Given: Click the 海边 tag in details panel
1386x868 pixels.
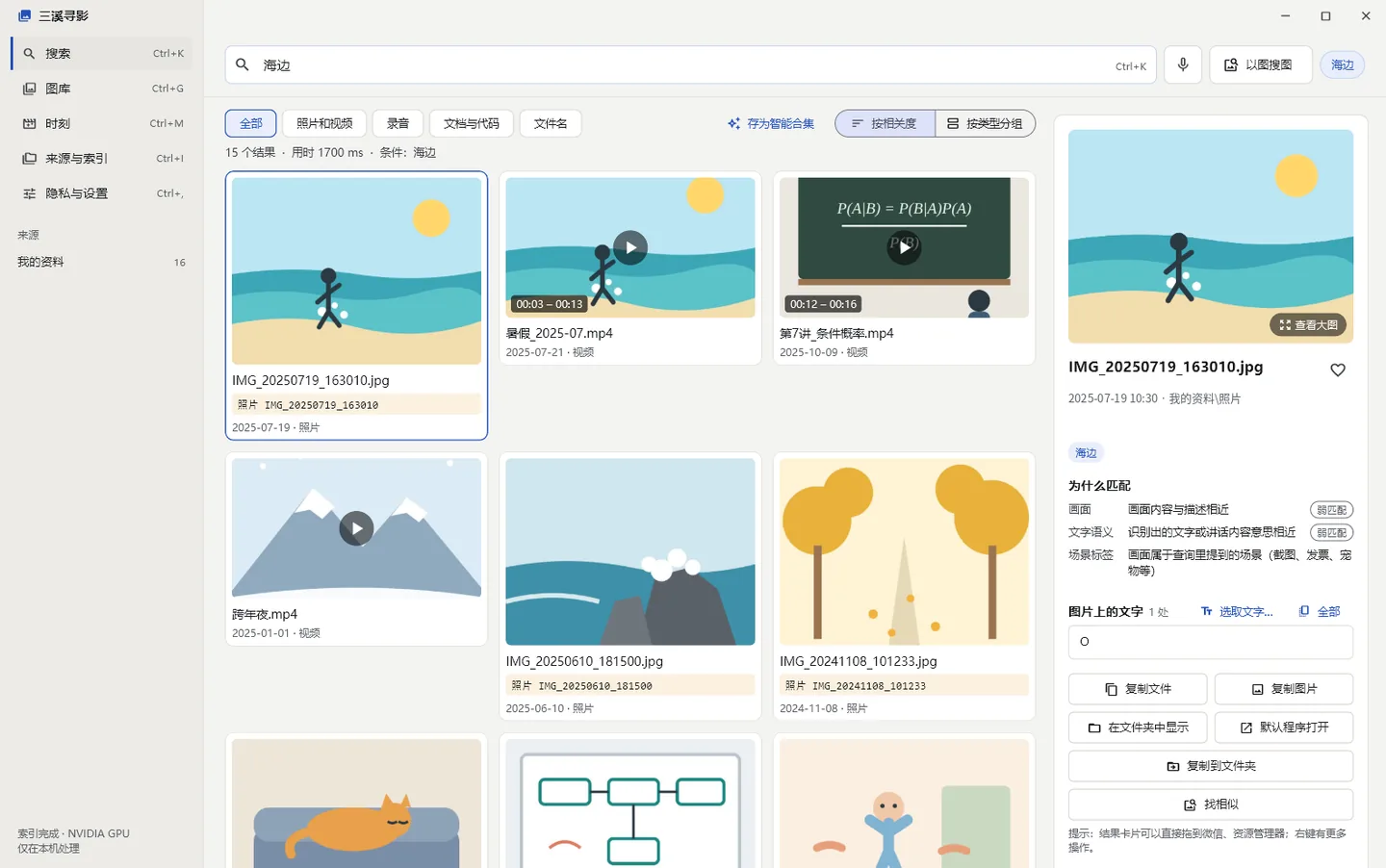Looking at the screenshot, I should click(x=1086, y=453).
